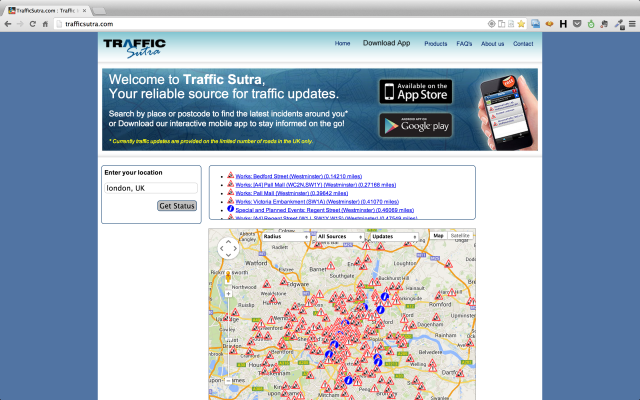Click the orange eye extension icon
The height and width of the screenshot is (400, 640).
[x=549, y=24]
